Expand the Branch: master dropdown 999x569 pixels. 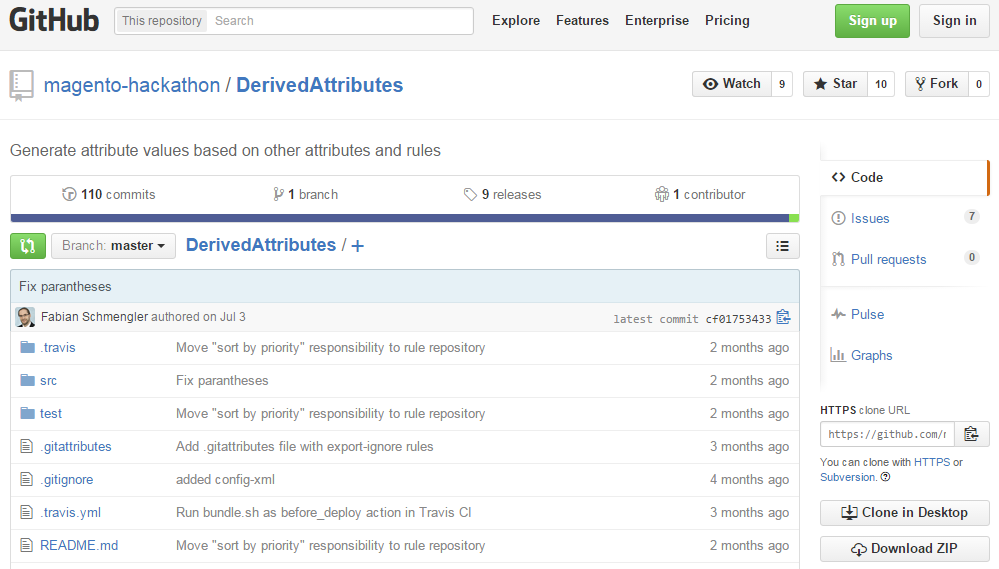(x=113, y=246)
